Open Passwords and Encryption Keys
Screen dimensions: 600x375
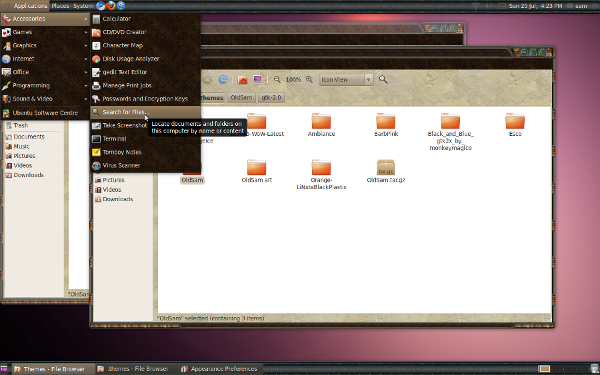coord(145,99)
